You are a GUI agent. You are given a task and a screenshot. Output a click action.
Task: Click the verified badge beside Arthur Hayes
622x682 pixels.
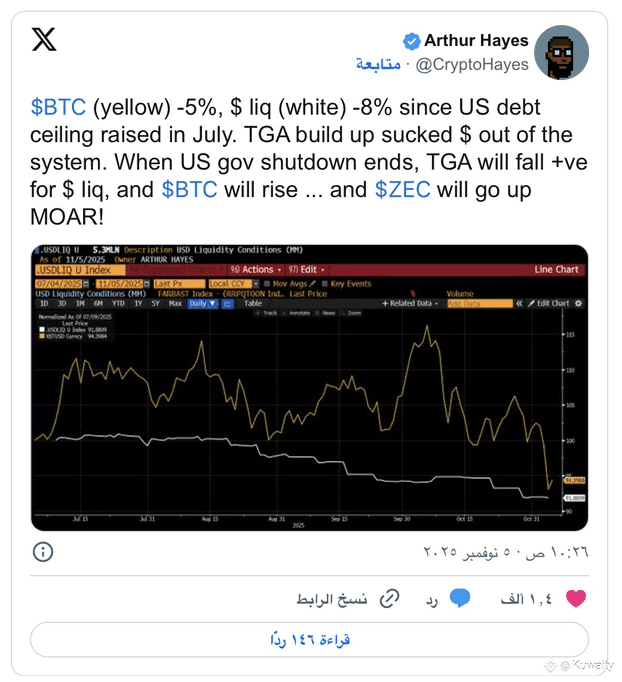[411, 41]
